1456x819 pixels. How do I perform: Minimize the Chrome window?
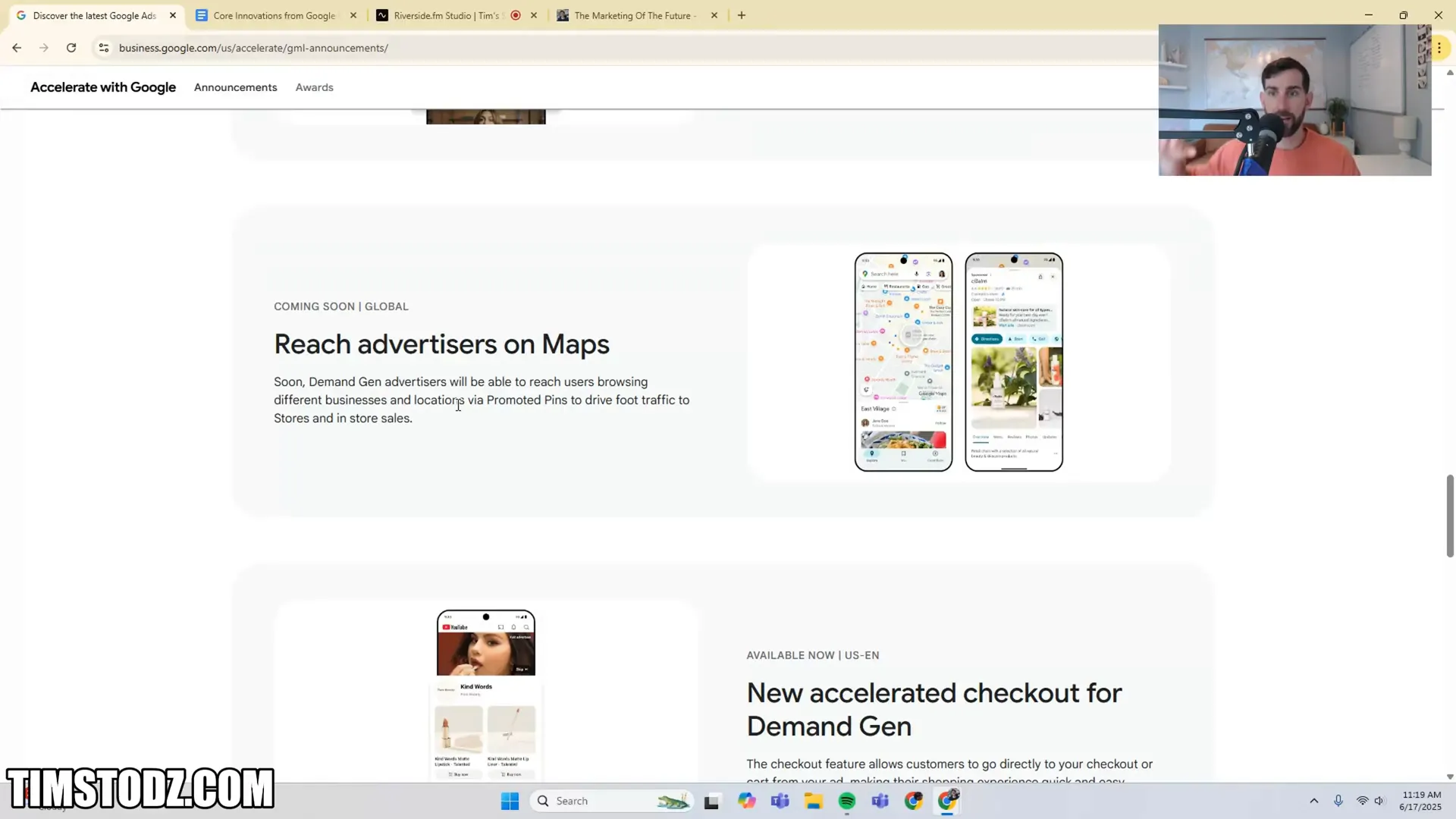(x=1369, y=15)
